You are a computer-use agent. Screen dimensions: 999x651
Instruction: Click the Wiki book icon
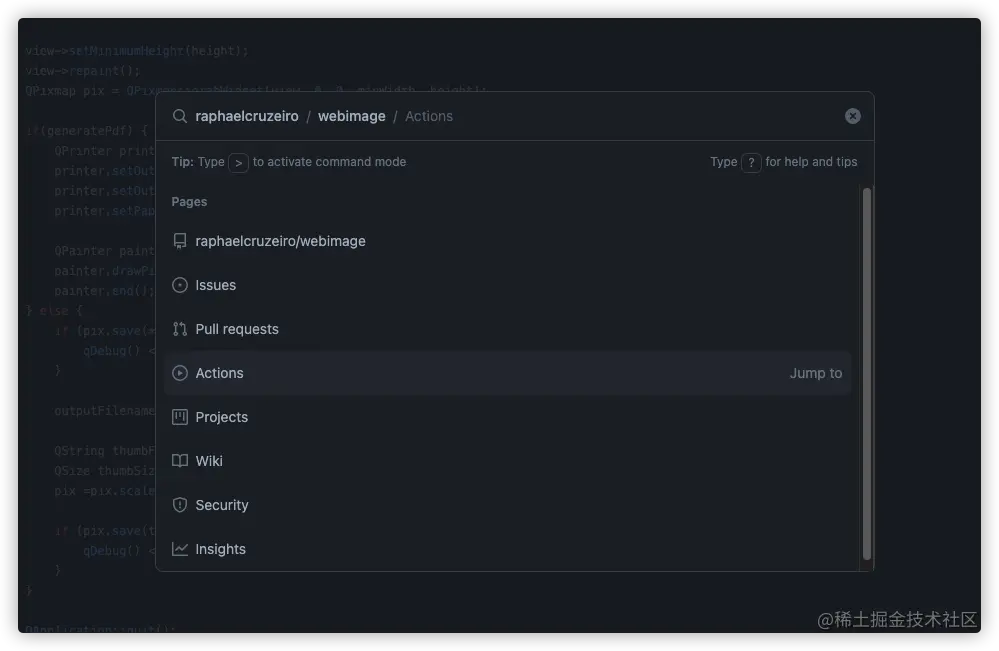point(180,461)
